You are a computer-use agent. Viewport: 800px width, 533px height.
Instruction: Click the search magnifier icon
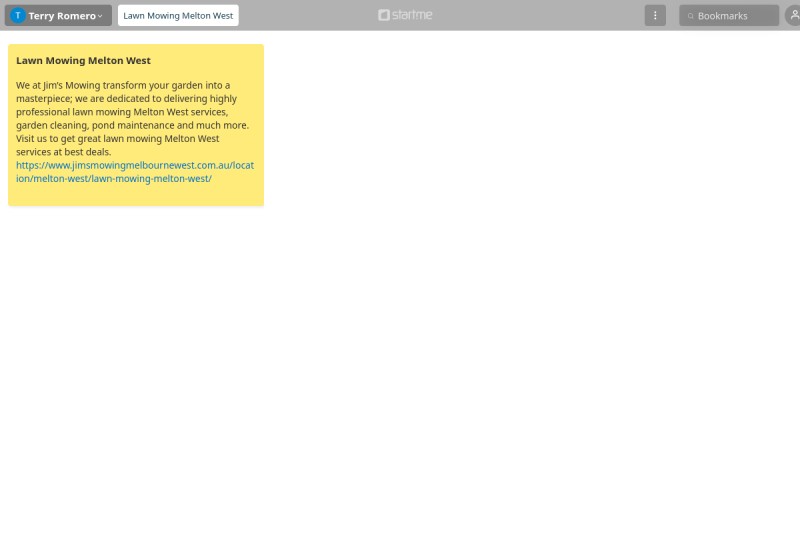690,16
